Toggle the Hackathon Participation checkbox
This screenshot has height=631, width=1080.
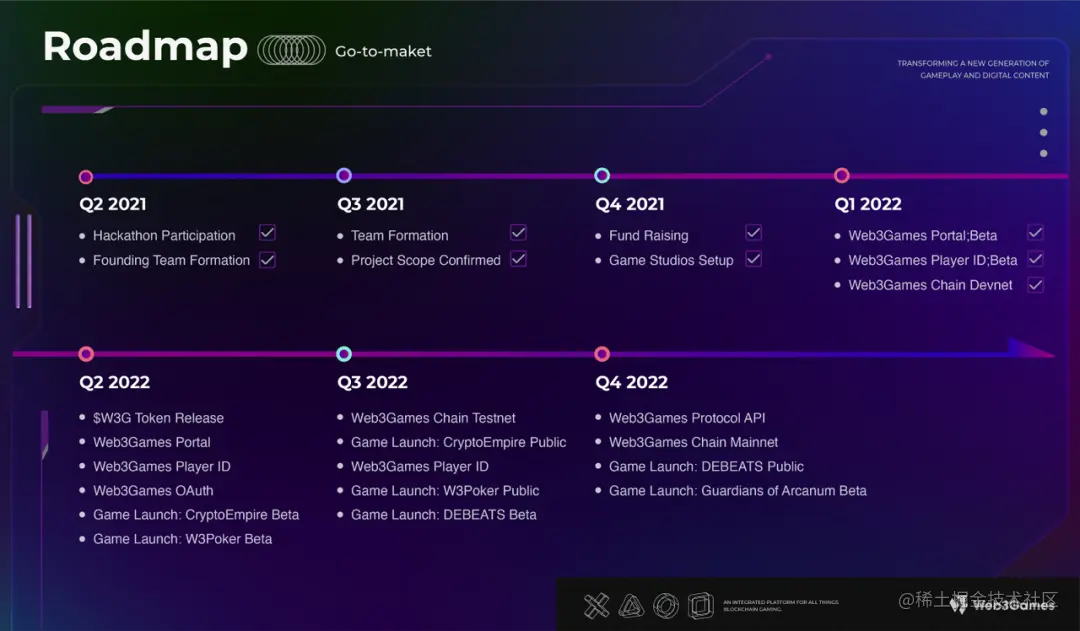pyautogui.click(x=267, y=233)
